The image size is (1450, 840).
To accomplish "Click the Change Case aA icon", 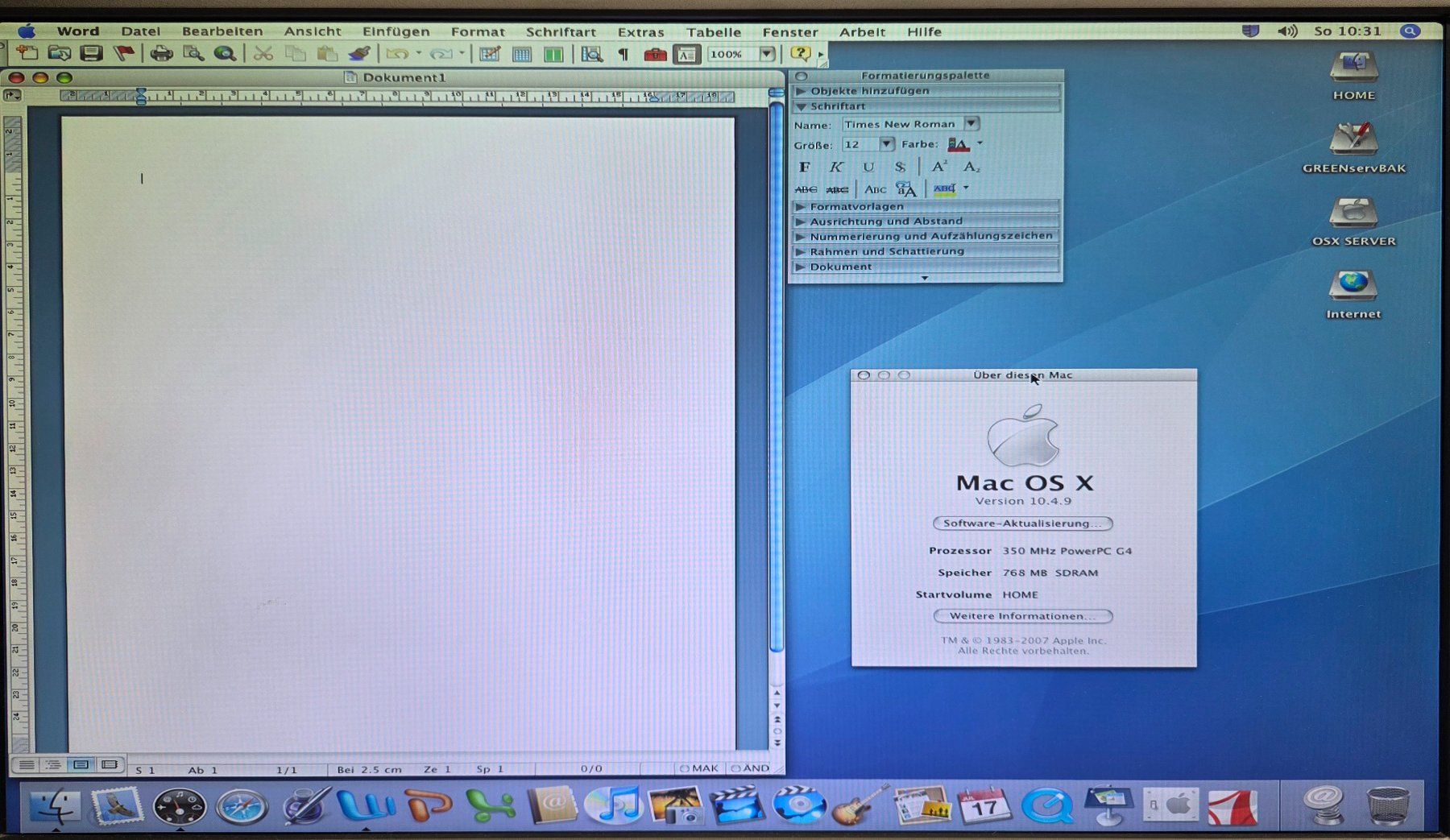I will pyautogui.click(x=906, y=189).
